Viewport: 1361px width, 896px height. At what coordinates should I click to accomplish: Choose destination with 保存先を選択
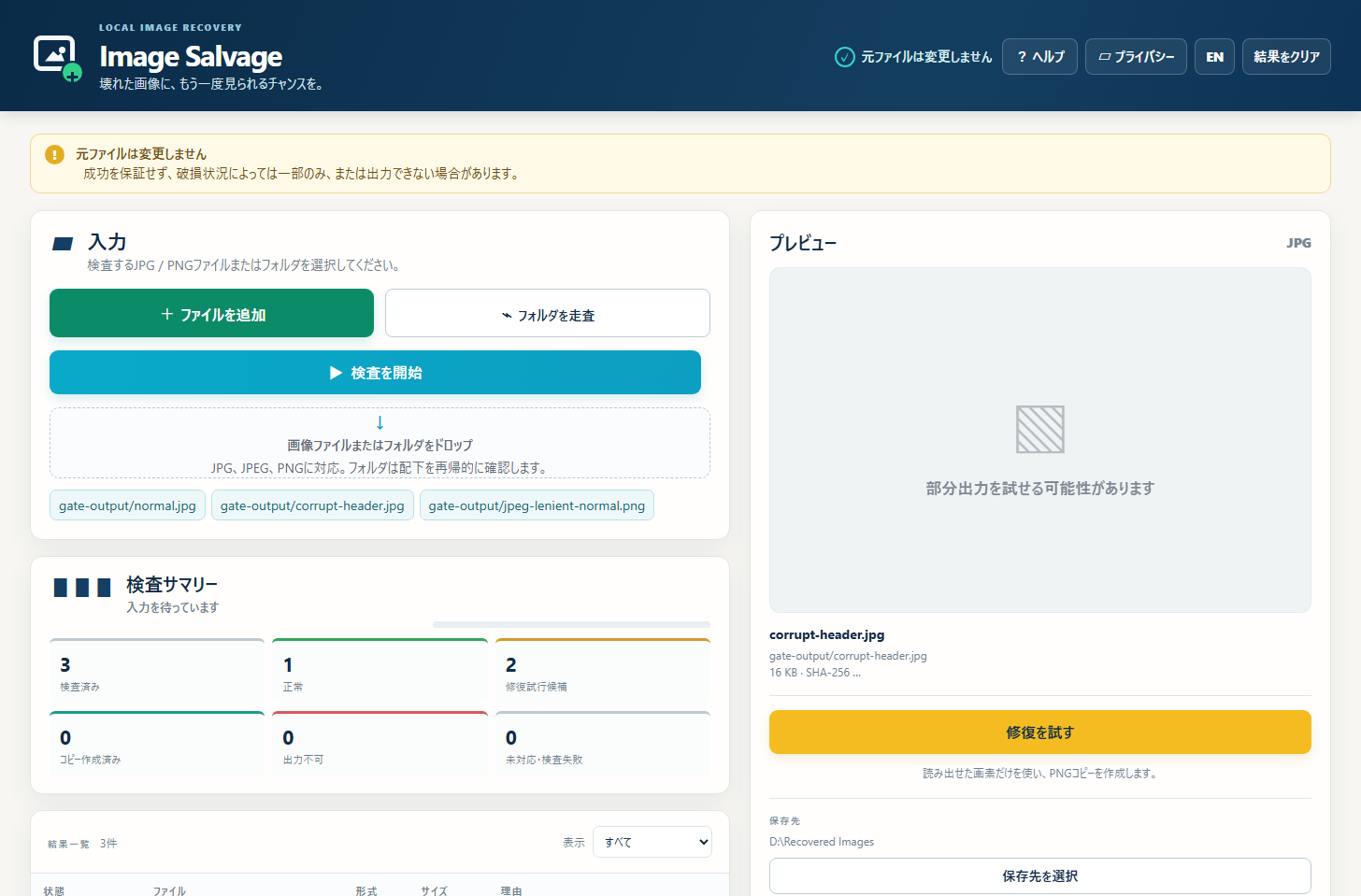point(1040,875)
